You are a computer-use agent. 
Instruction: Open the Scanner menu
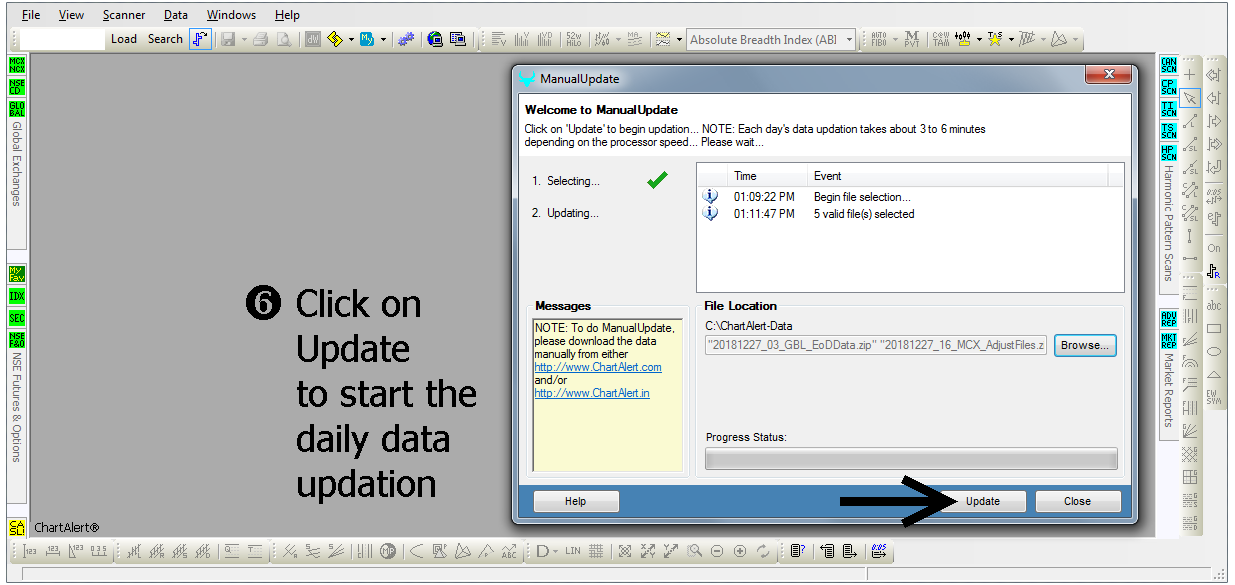pyautogui.click(x=124, y=15)
